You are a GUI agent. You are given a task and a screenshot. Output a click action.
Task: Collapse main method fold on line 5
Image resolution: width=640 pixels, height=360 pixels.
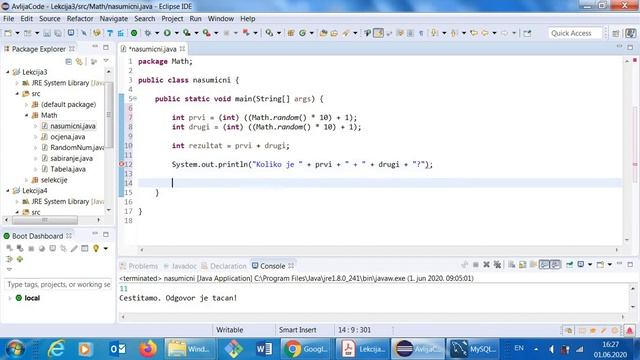[135, 98]
